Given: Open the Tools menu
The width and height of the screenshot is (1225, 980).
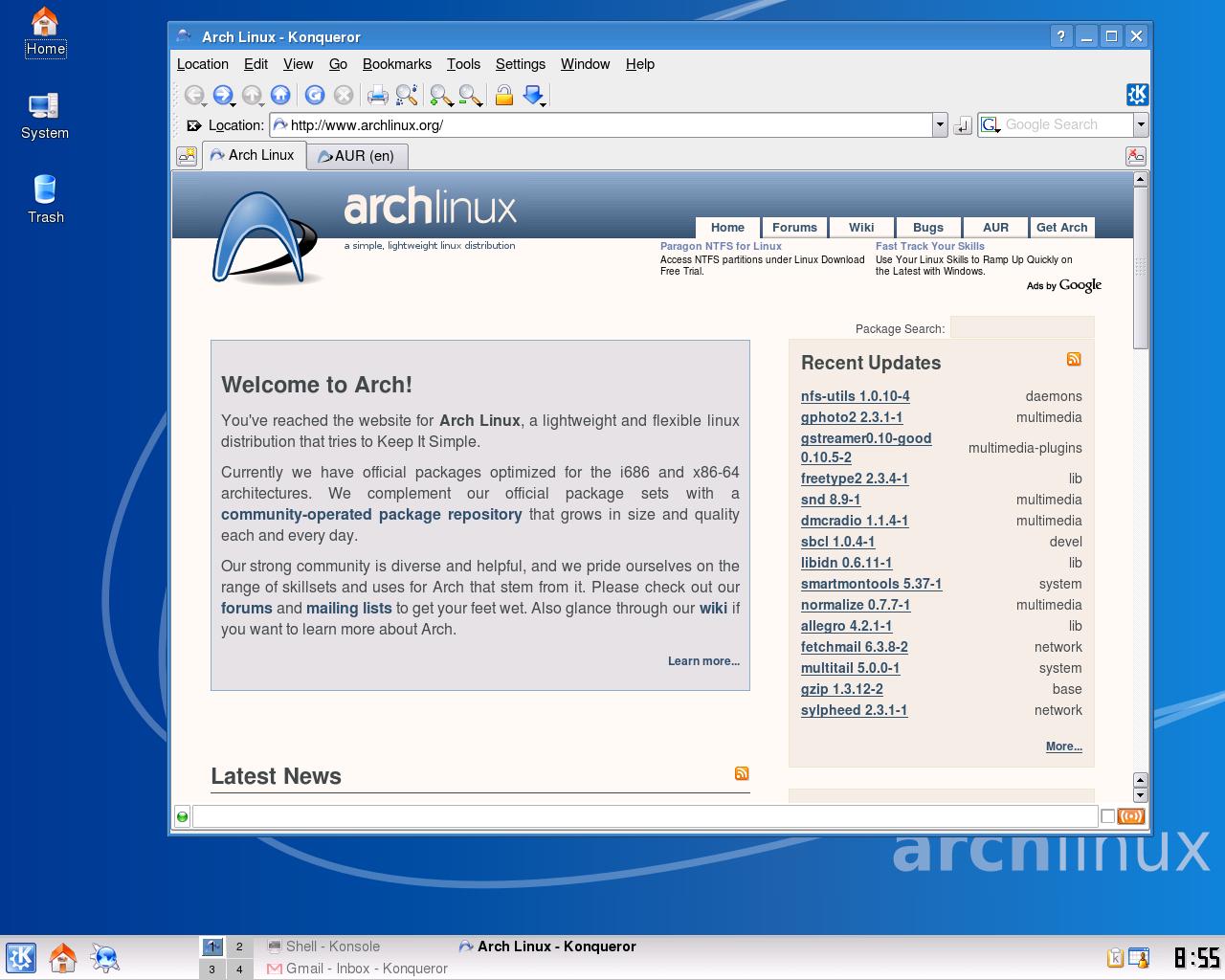Looking at the screenshot, I should click(x=463, y=64).
